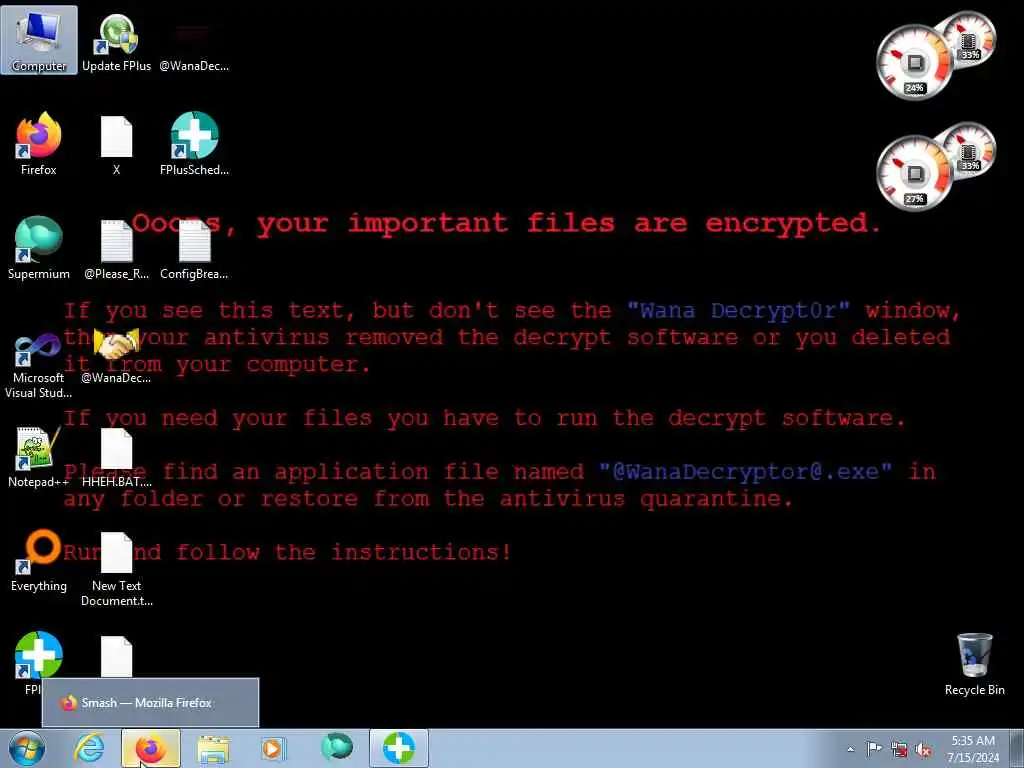
Task: Select the Computer desktop icon
Action: click(39, 40)
